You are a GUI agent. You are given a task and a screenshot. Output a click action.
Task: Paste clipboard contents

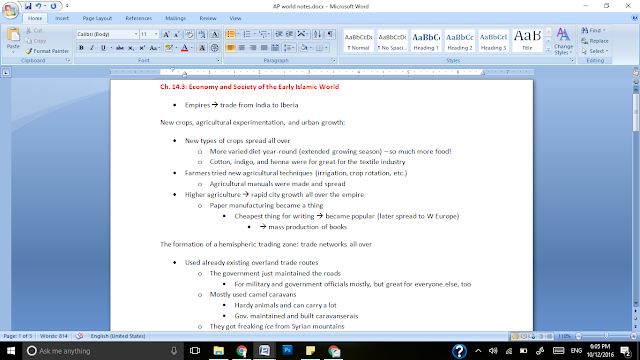pos(13,40)
